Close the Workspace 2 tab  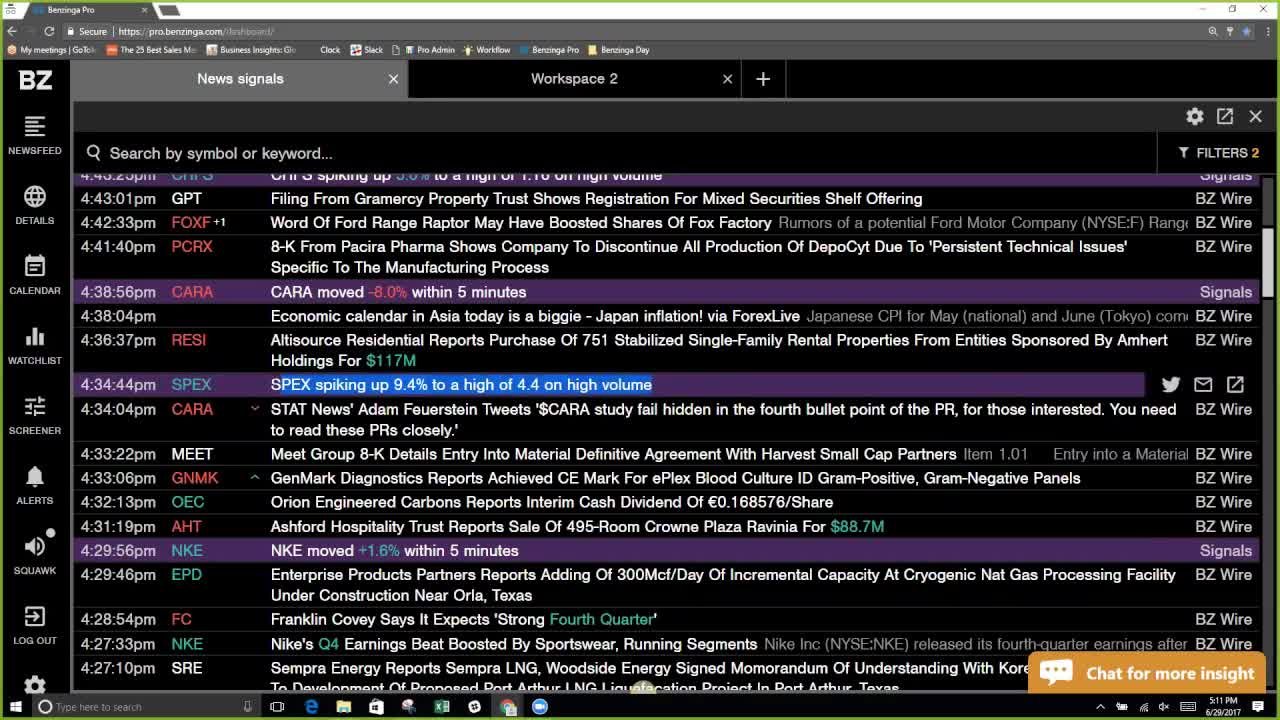pyautogui.click(x=727, y=79)
